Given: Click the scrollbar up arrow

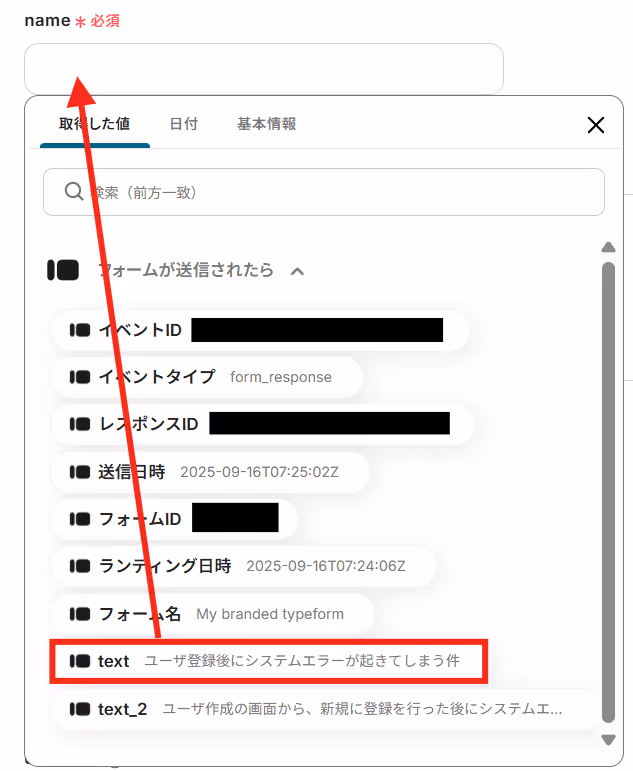Looking at the screenshot, I should pyautogui.click(x=608, y=247).
